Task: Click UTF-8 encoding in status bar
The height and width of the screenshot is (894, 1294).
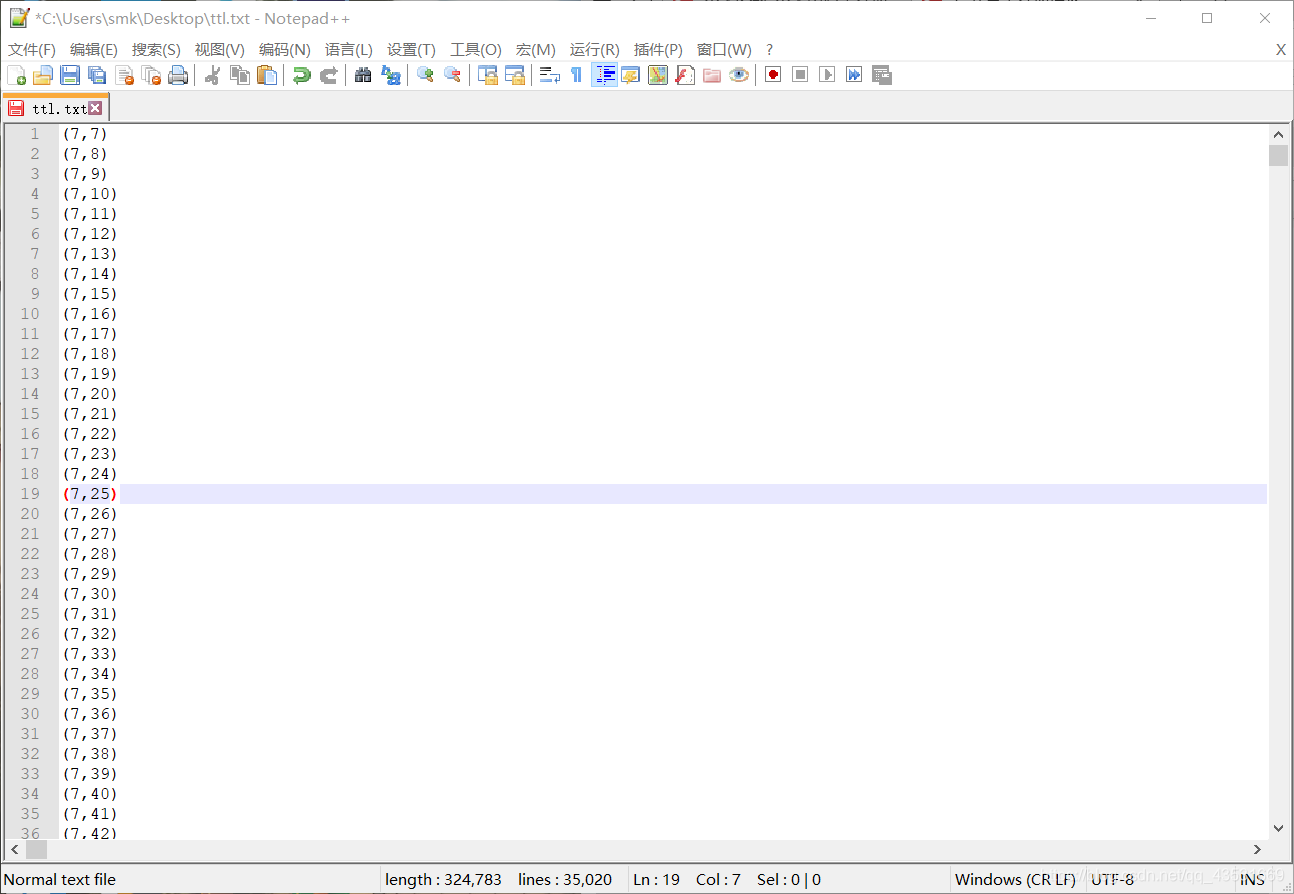Action: click(1112, 880)
